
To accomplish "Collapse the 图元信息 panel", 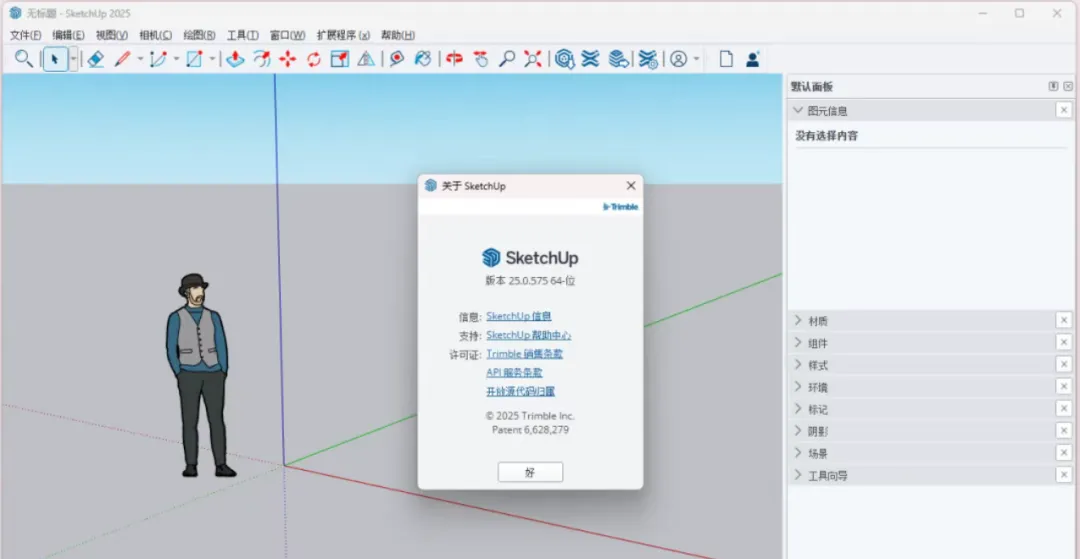I will (798, 110).
